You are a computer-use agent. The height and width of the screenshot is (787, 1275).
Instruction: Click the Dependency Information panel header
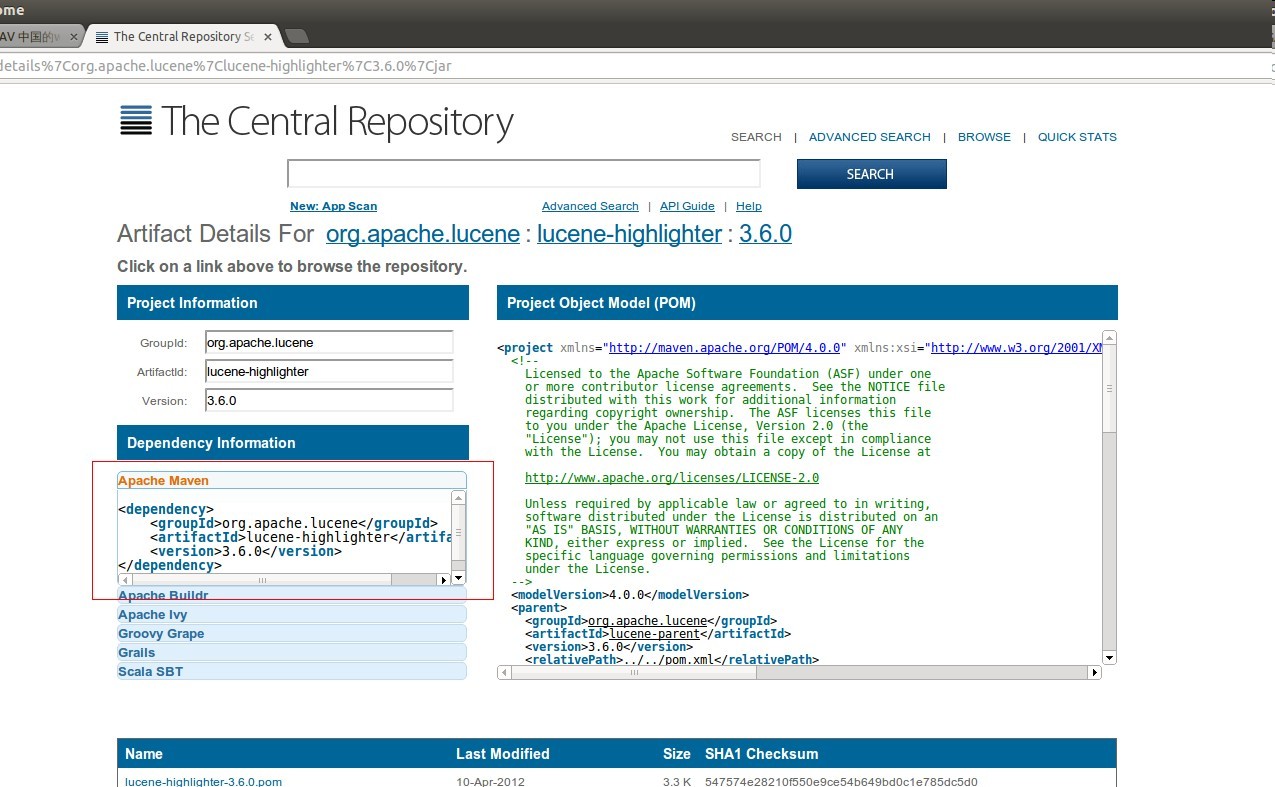point(293,443)
